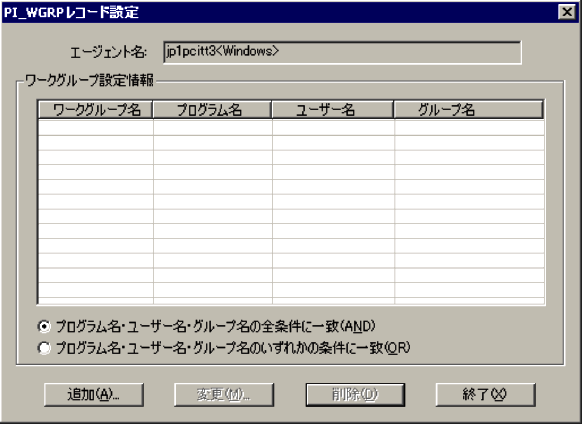Close the PI_WGRP record settings dialog
Screen dimensions: 582x424
[x=567, y=12]
